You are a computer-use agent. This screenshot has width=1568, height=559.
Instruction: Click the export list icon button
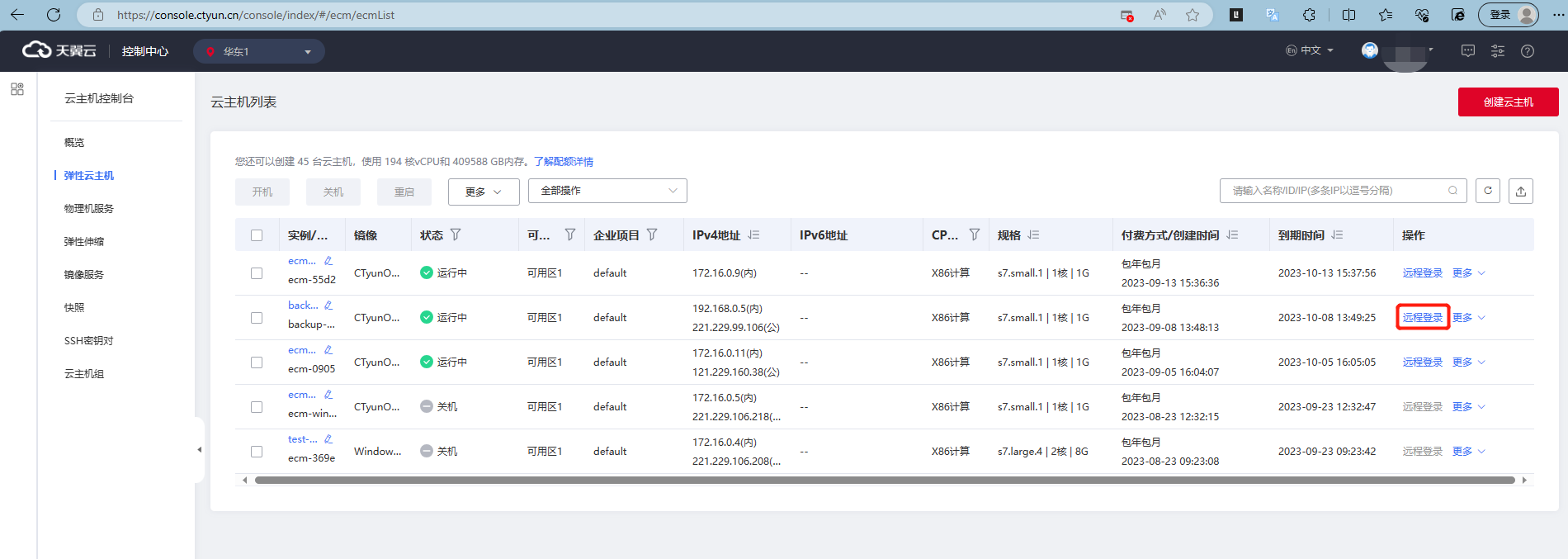[1520, 191]
